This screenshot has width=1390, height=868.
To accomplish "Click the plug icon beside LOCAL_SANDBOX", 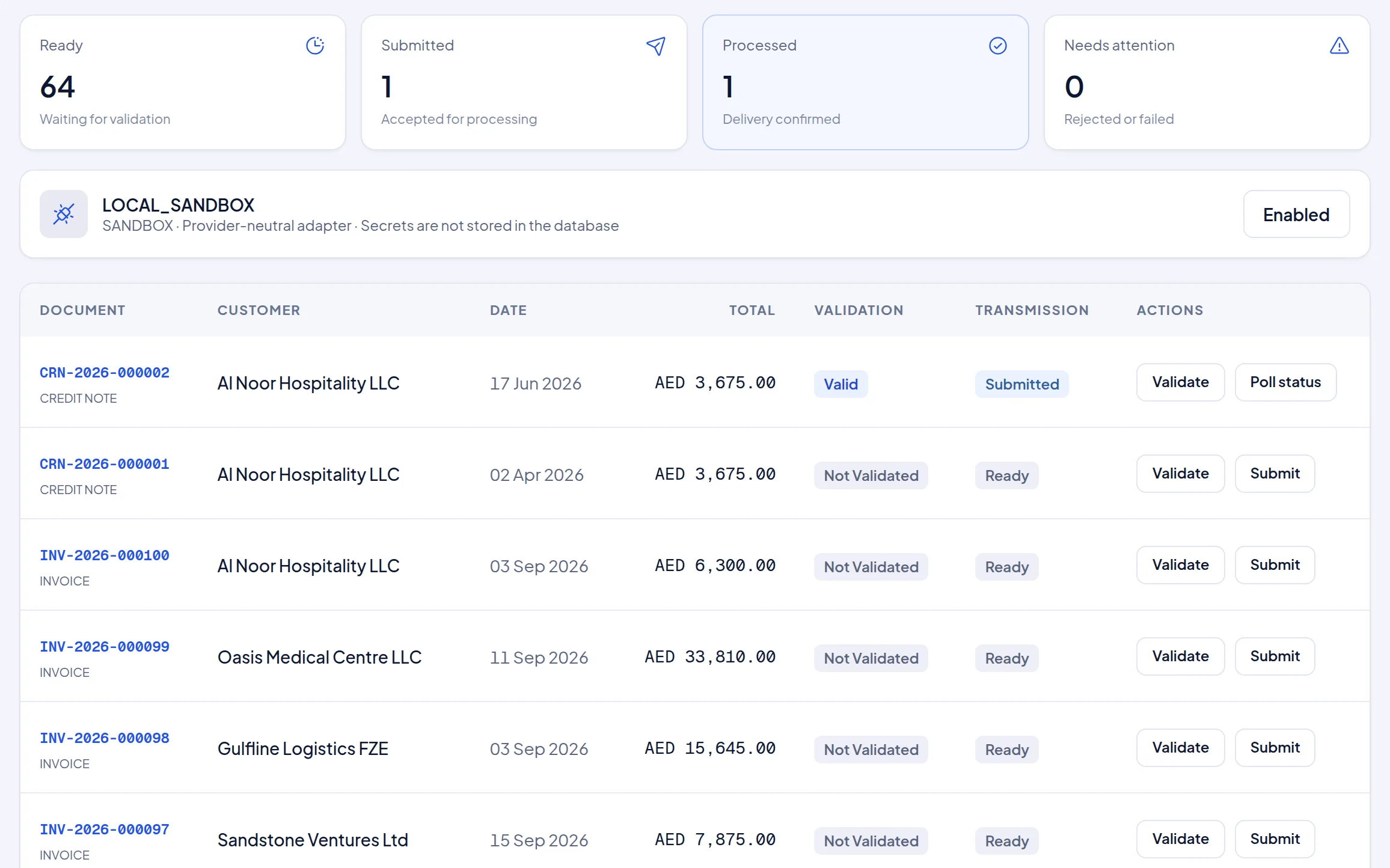I will pos(64,214).
